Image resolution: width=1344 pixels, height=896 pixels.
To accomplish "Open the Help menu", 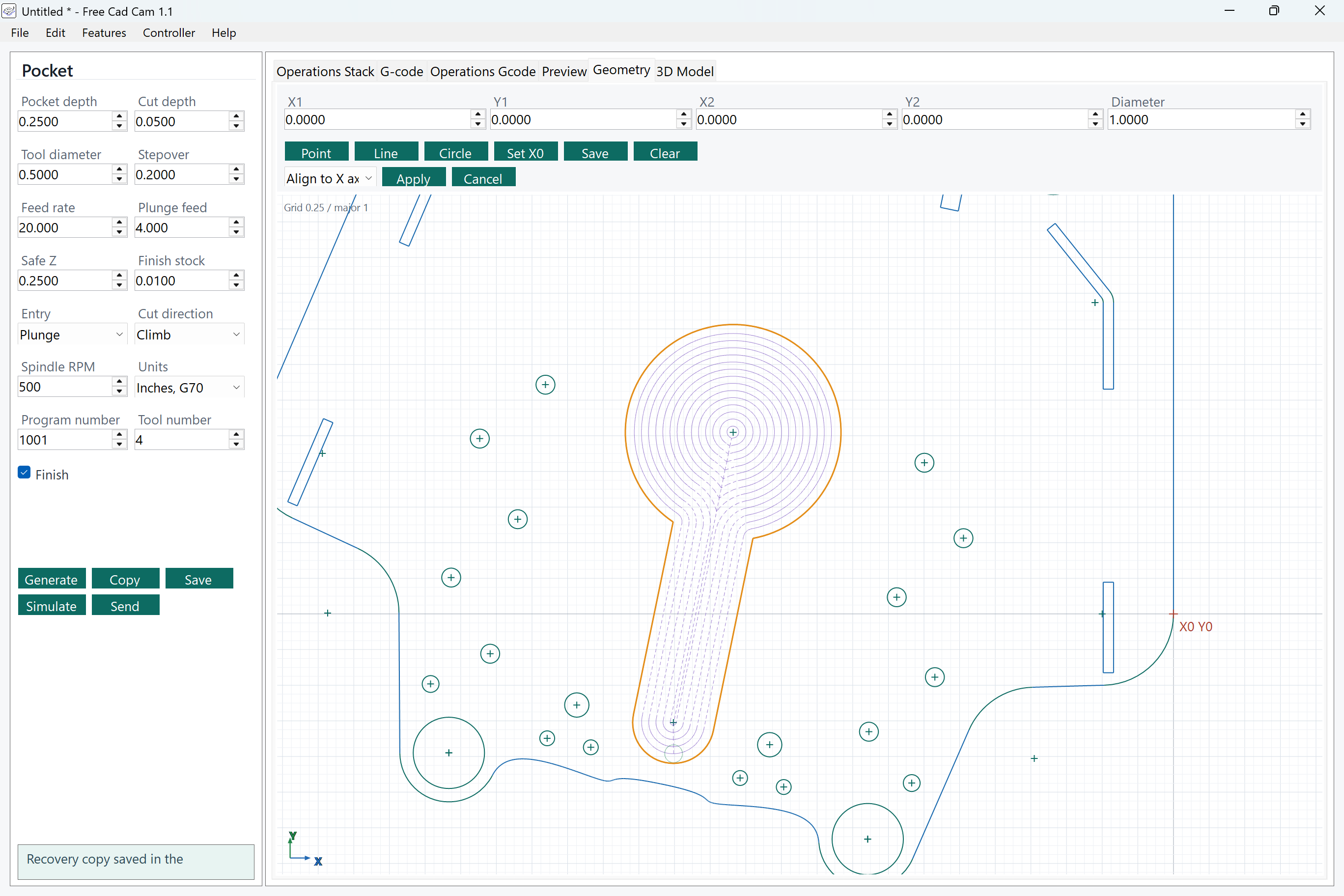I will [x=224, y=32].
